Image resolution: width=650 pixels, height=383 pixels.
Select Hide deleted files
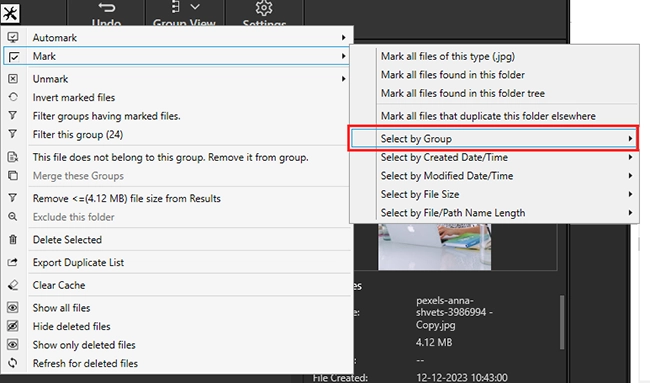click(177, 326)
